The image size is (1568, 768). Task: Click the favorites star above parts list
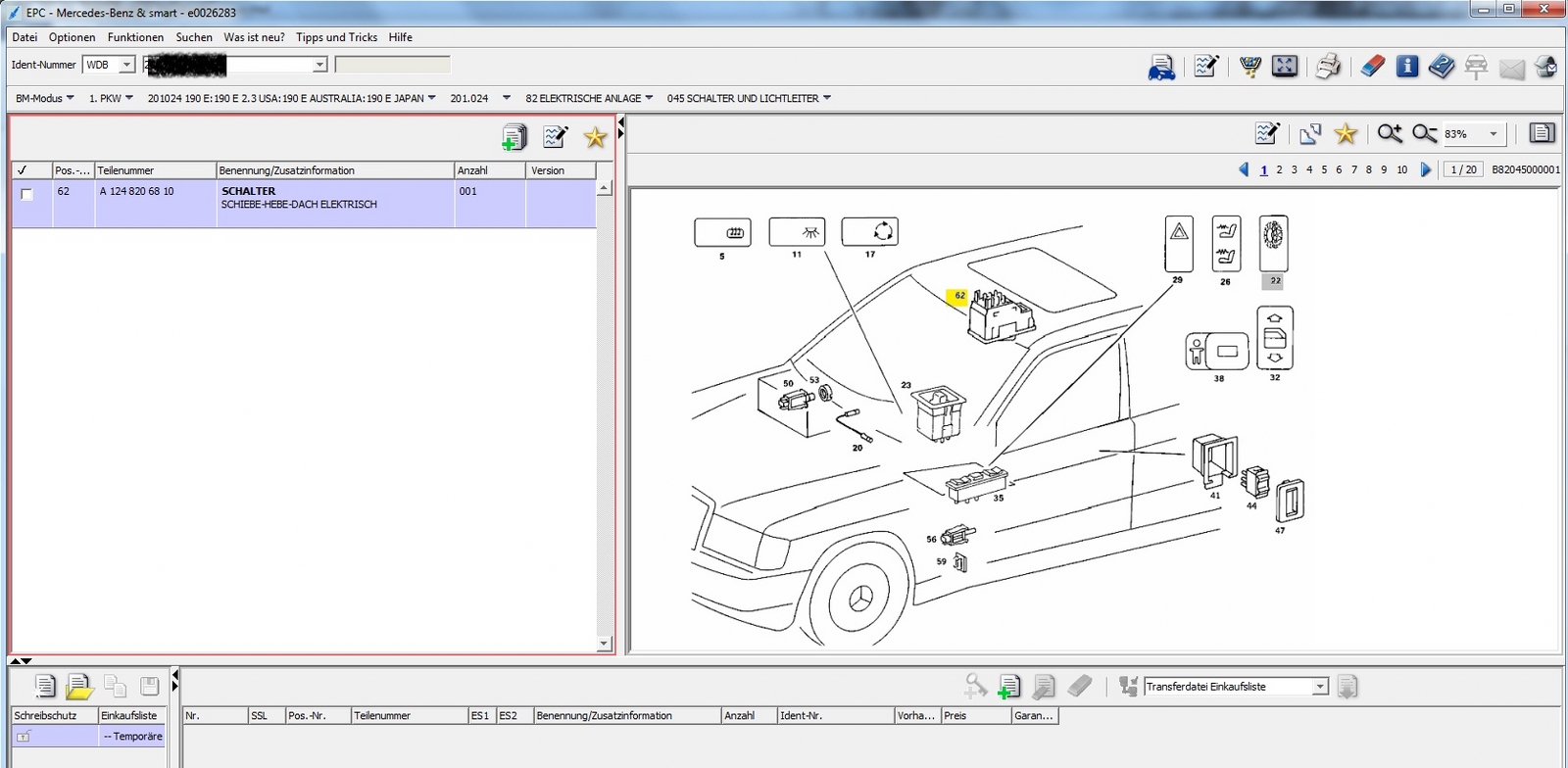pos(596,137)
